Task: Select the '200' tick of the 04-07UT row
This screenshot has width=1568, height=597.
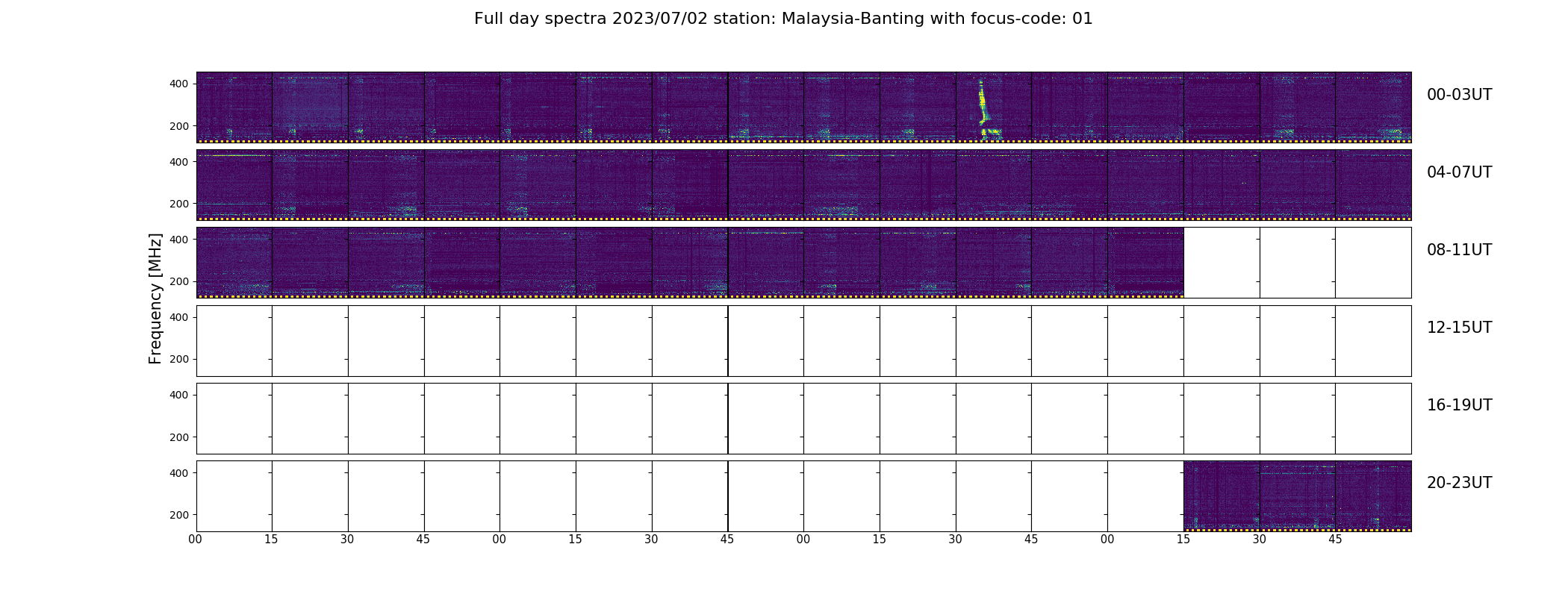Action: click(179, 204)
